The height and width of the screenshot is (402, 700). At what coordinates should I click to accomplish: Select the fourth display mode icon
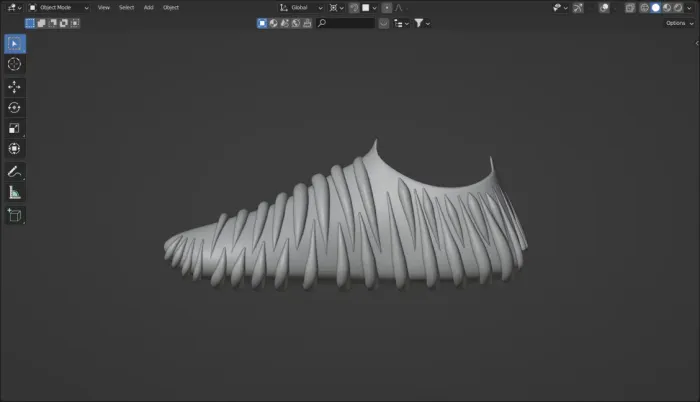296,23
